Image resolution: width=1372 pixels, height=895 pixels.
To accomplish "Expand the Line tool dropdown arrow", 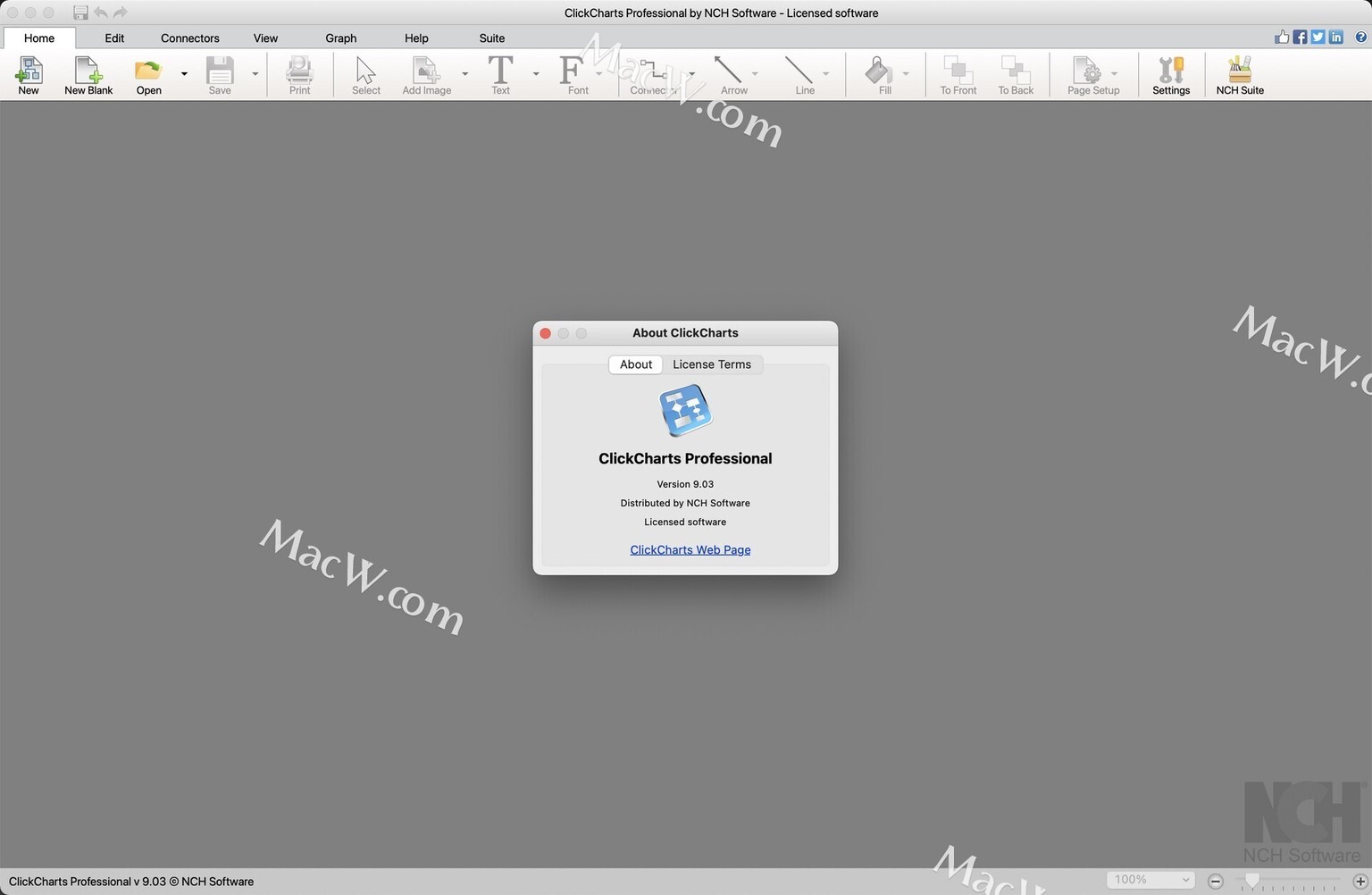I will pos(825,73).
